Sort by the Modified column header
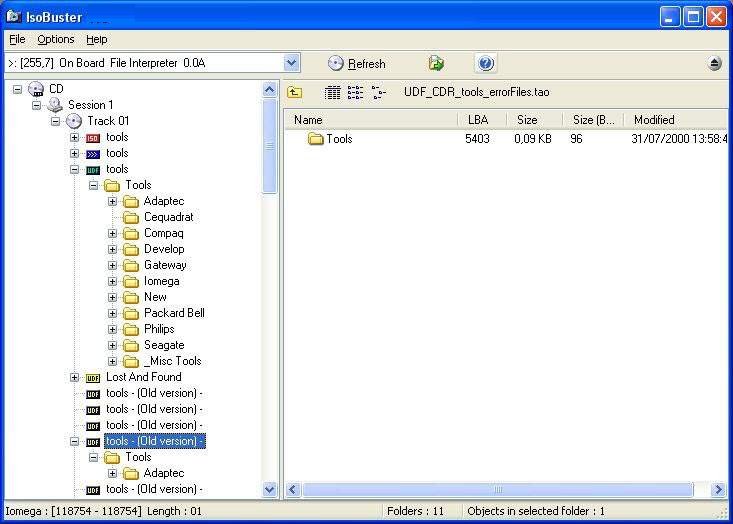The height and width of the screenshot is (524, 733). coord(676,120)
